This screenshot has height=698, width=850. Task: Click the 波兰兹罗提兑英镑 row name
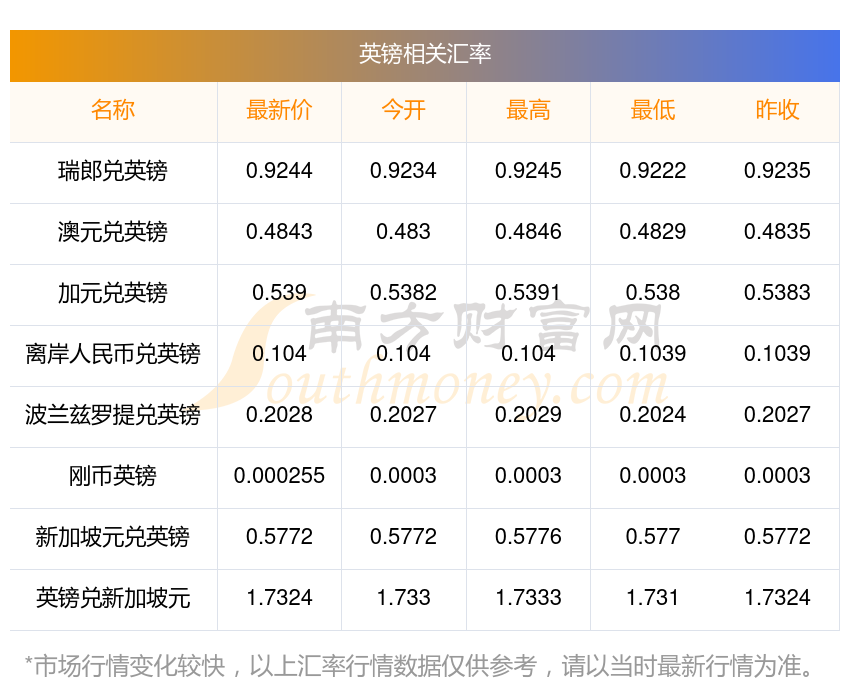tap(113, 415)
